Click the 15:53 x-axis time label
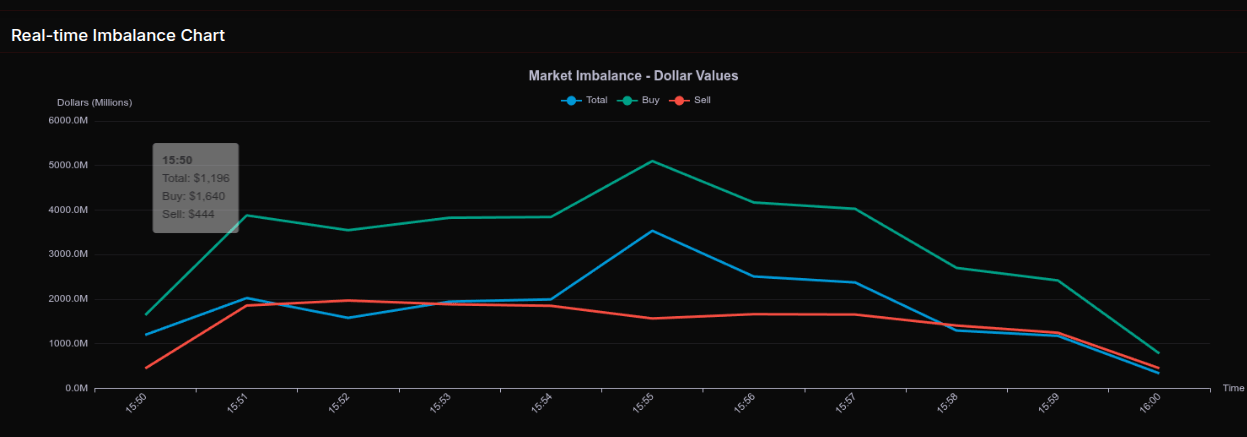Screen dimensions: 1247x437 point(441,403)
